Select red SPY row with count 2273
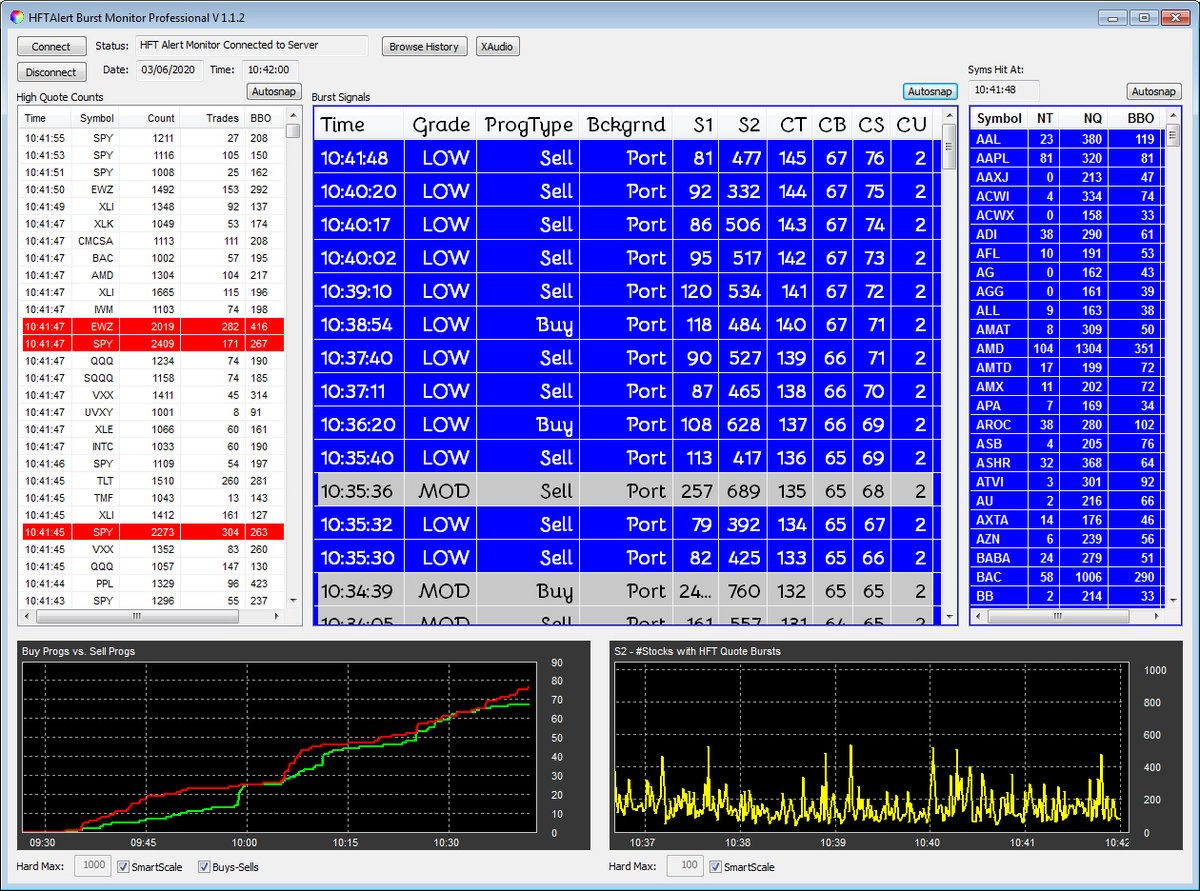 [x=151, y=532]
